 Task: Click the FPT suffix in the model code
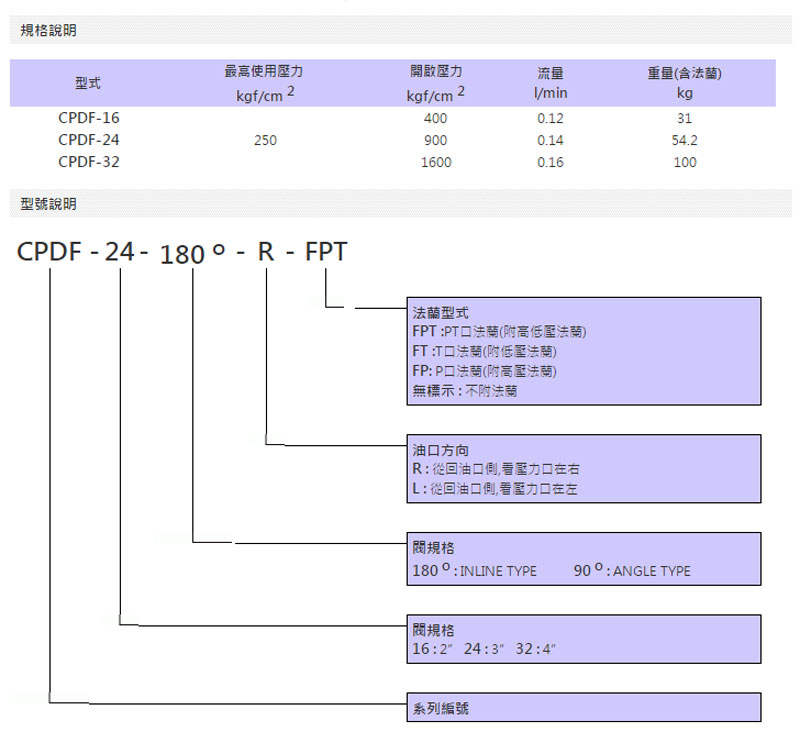(326, 253)
